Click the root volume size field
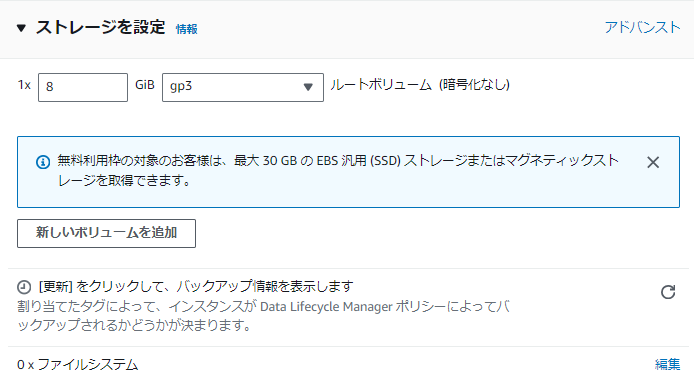694x392 pixels. point(83,87)
